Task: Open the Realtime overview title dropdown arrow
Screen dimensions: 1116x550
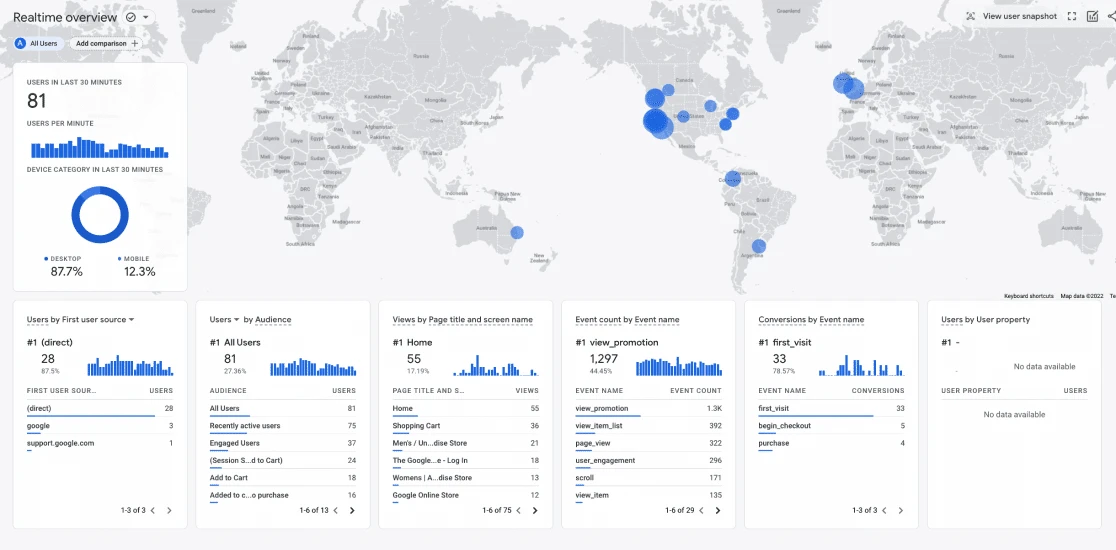Action: pyautogui.click(x=146, y=18)
